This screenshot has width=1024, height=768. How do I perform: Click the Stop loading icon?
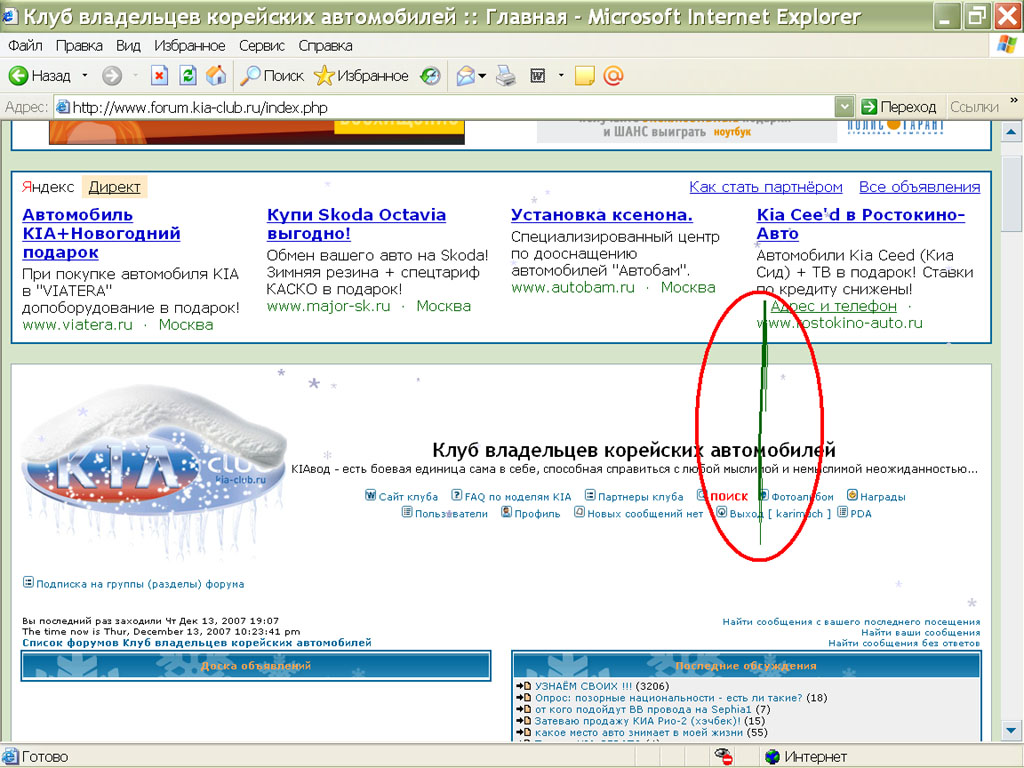pyautogui.click(x=159, y=76)
